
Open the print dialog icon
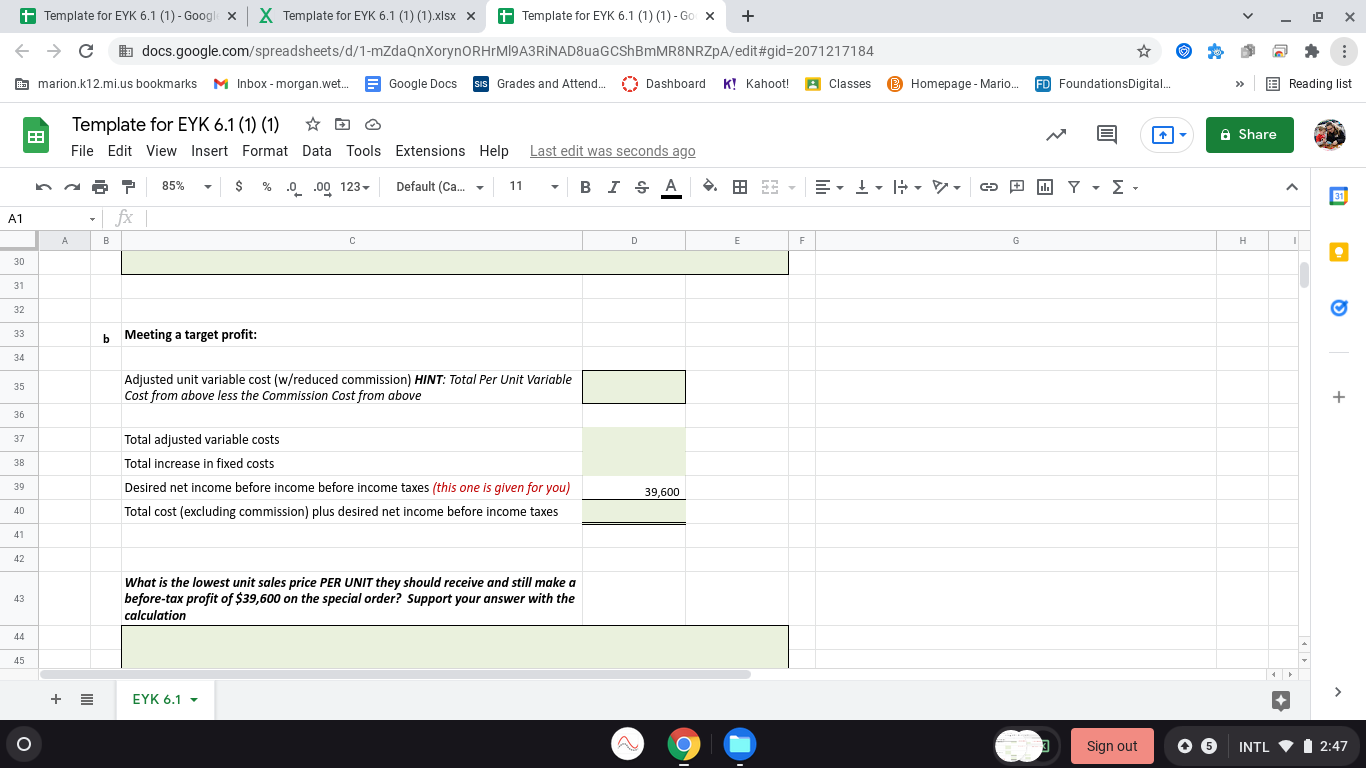coord(99,187)
